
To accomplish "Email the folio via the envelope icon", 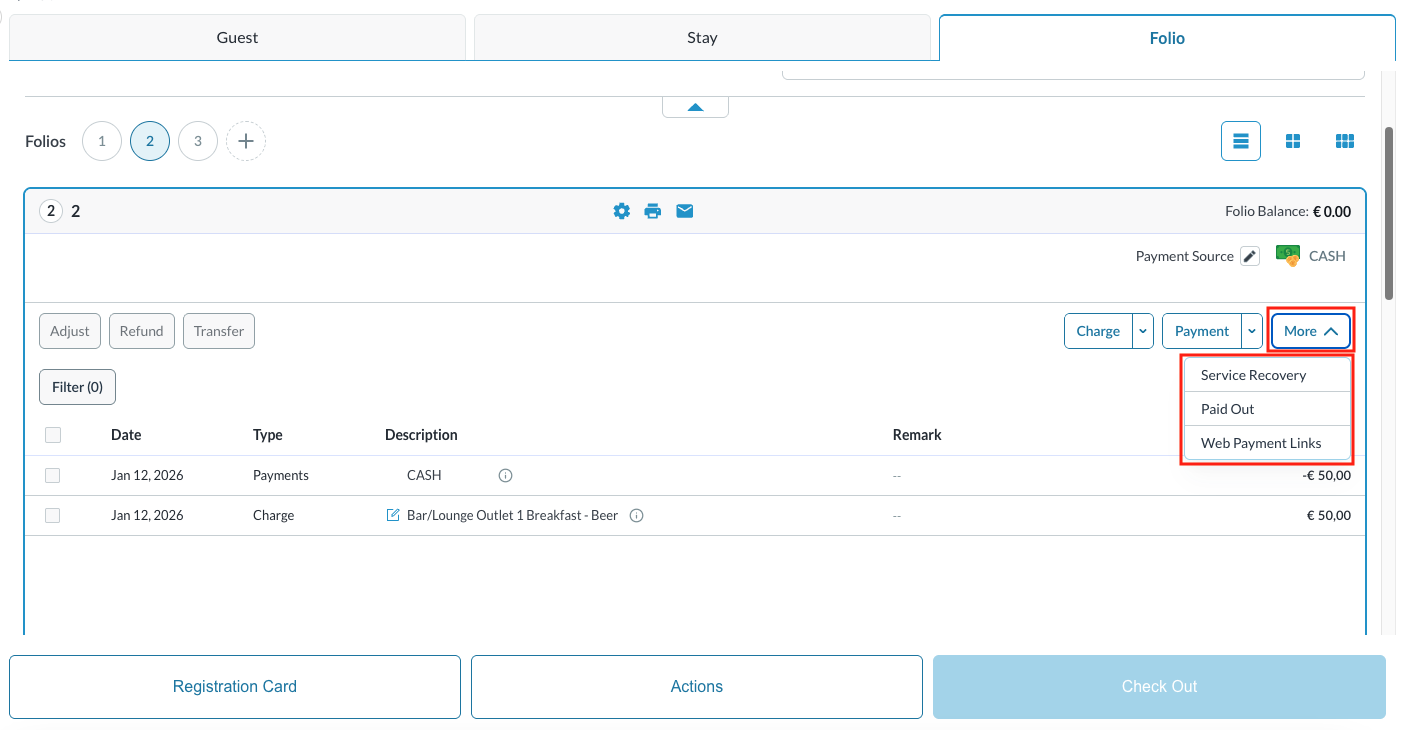I will 684,211.
